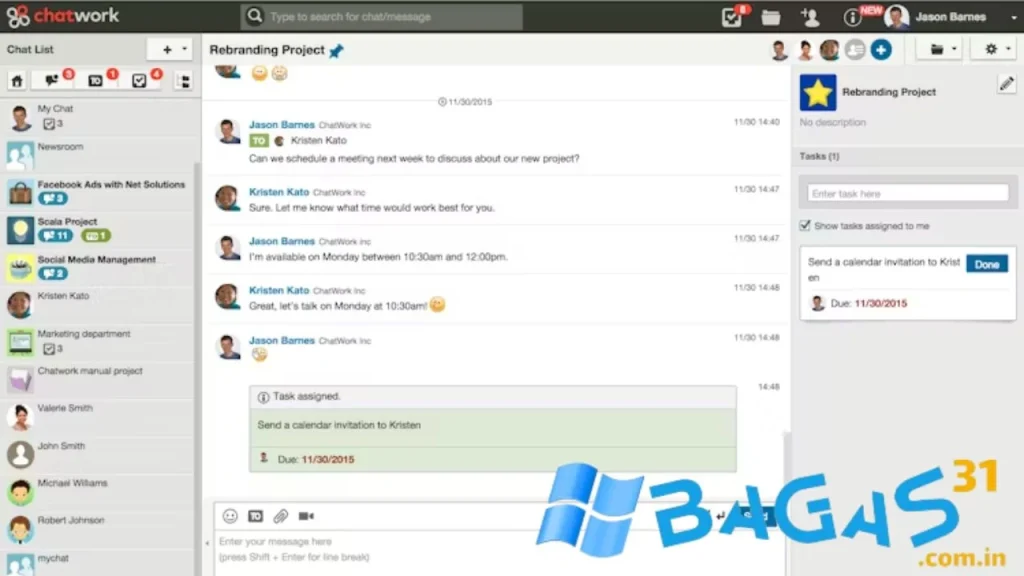Add a member with blue plus button
The image size is (1024, 576).
(x=880, y=49)
